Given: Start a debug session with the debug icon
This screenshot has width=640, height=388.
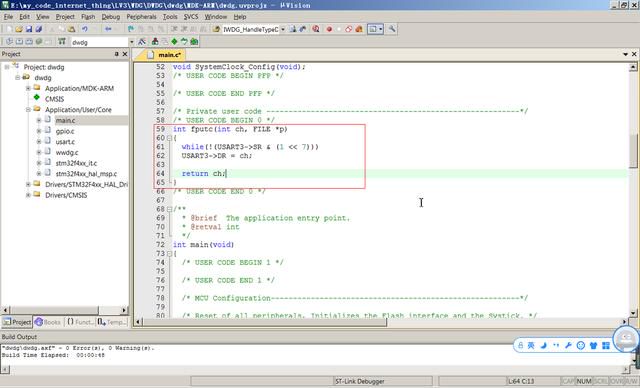Looking at the screenshot, I should click(316, 29).
